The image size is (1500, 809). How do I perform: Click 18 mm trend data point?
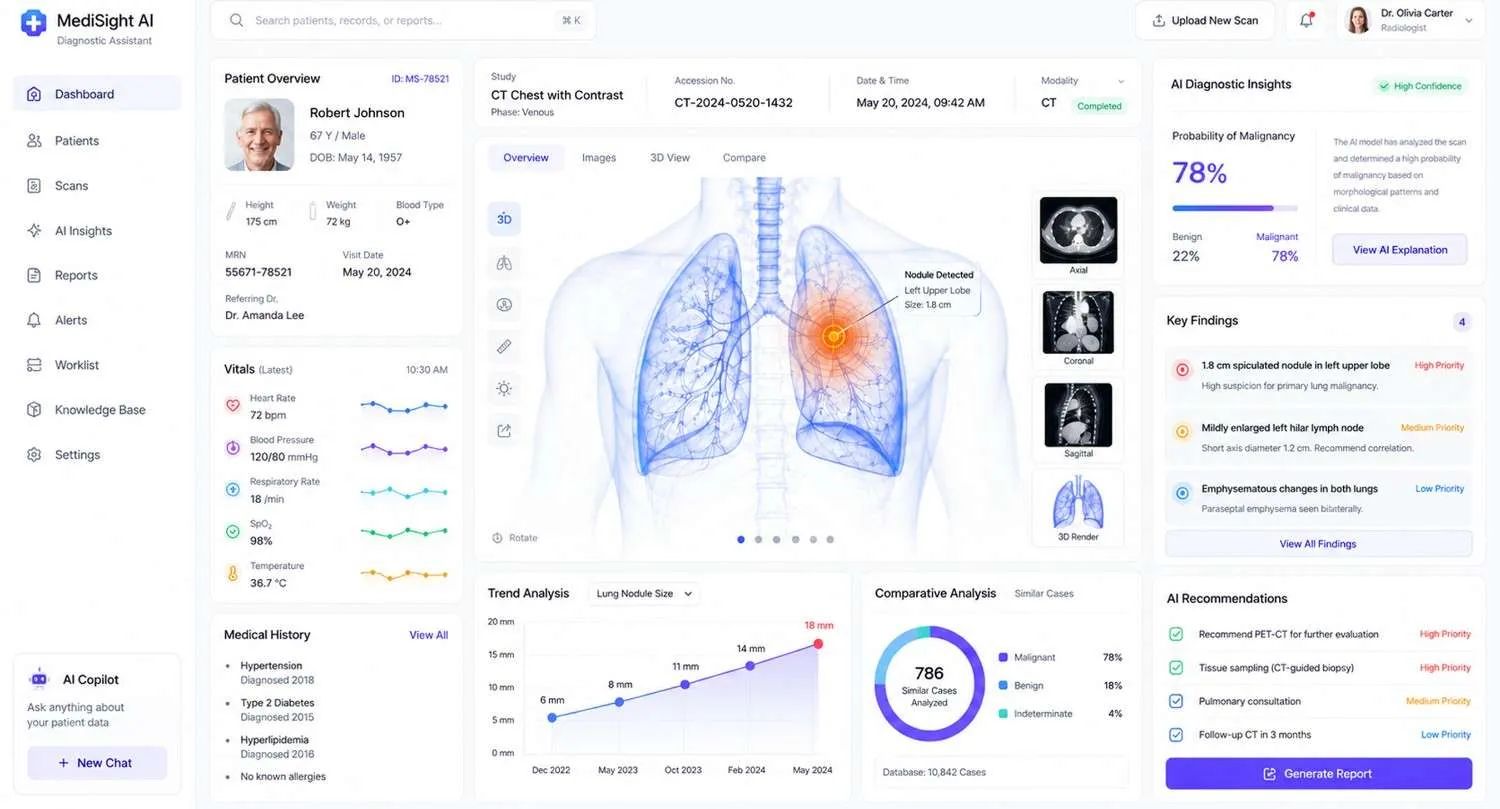818,644
